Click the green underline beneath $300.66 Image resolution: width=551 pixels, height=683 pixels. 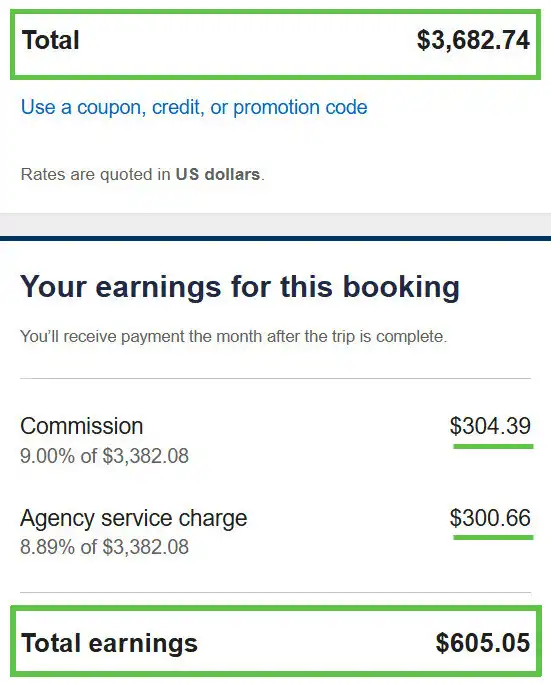click(x=493, y=538)
